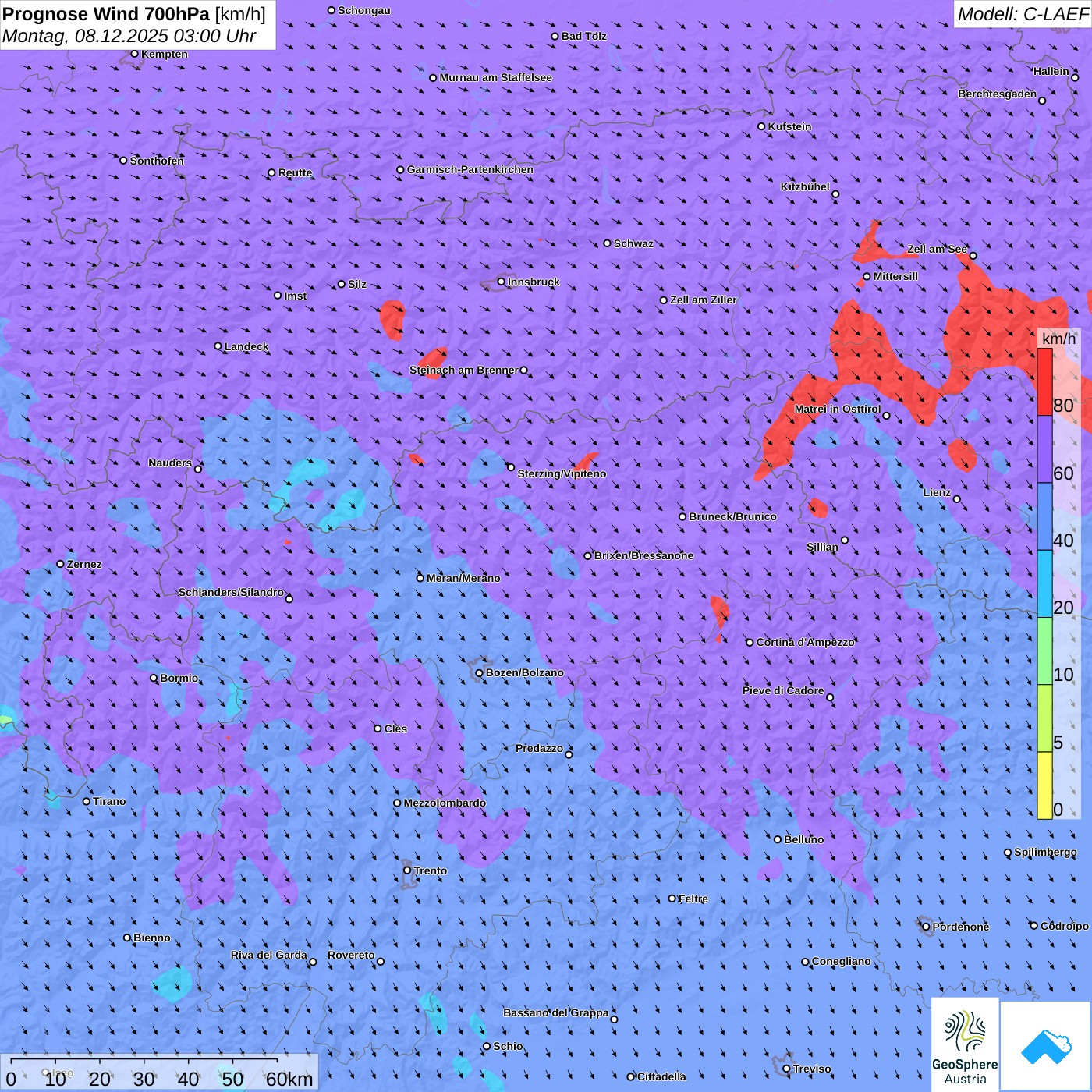
Task: Click the Schongau city label
Action: tap(364, 10)
